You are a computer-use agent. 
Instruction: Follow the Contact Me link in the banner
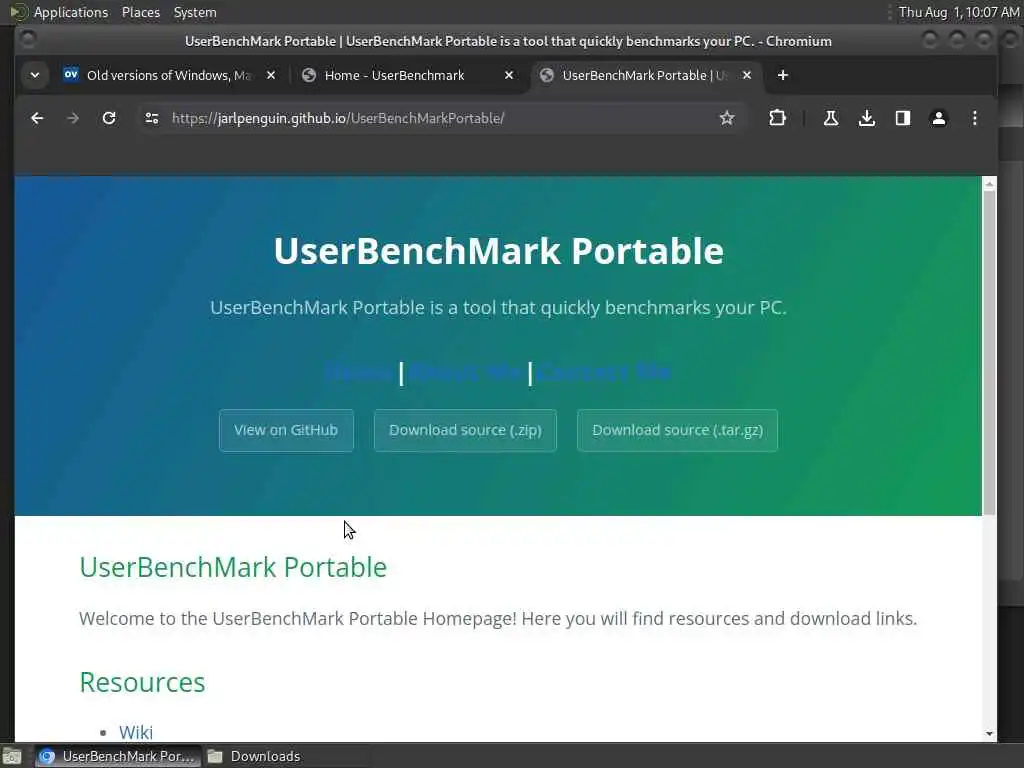[x=604, y=372]
